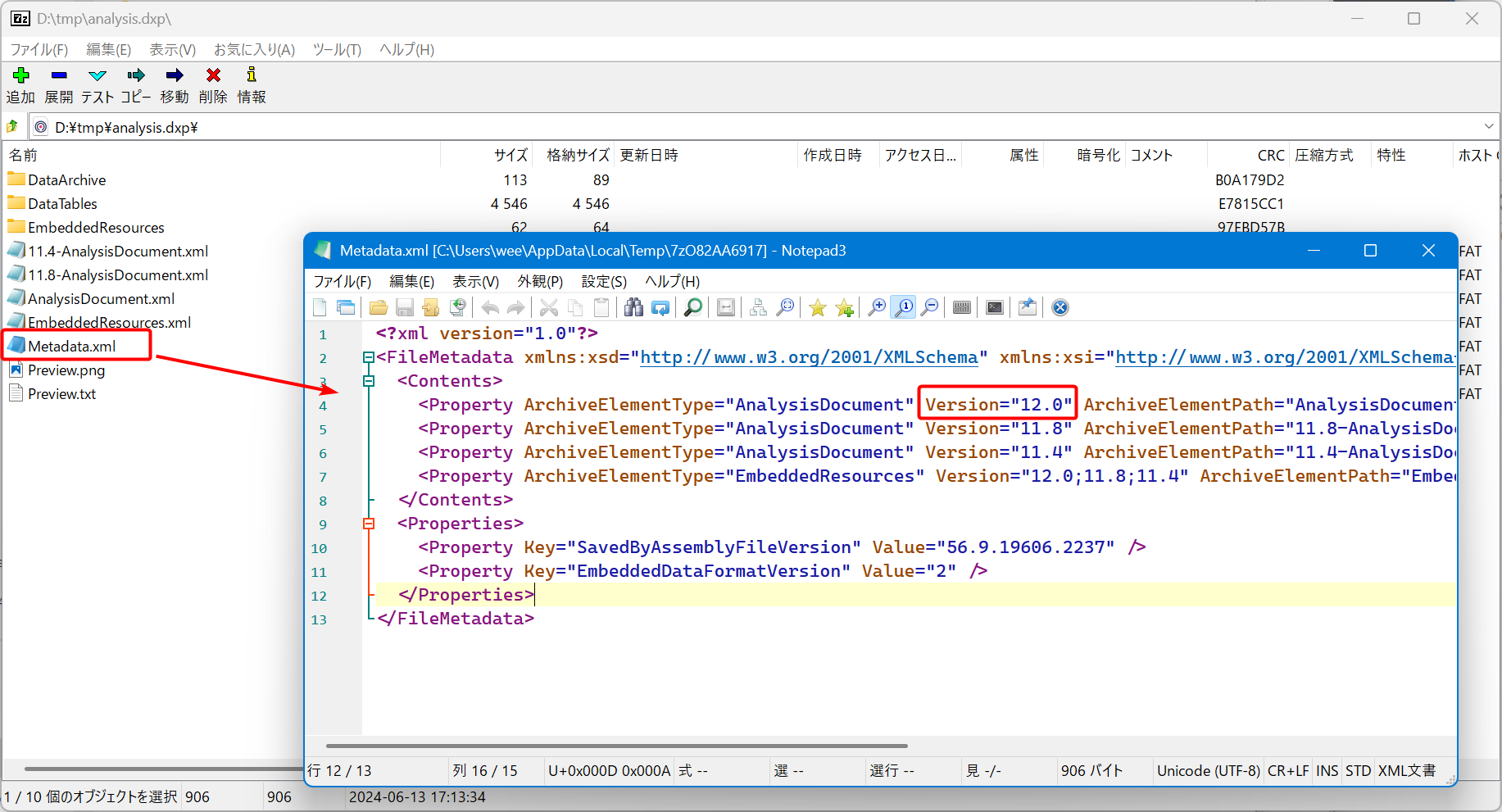Viewport: 1502px width, 812px height.
Task: Click the 7-Zip Add (追加) toolbar icon
Action: tap(20, 75)
